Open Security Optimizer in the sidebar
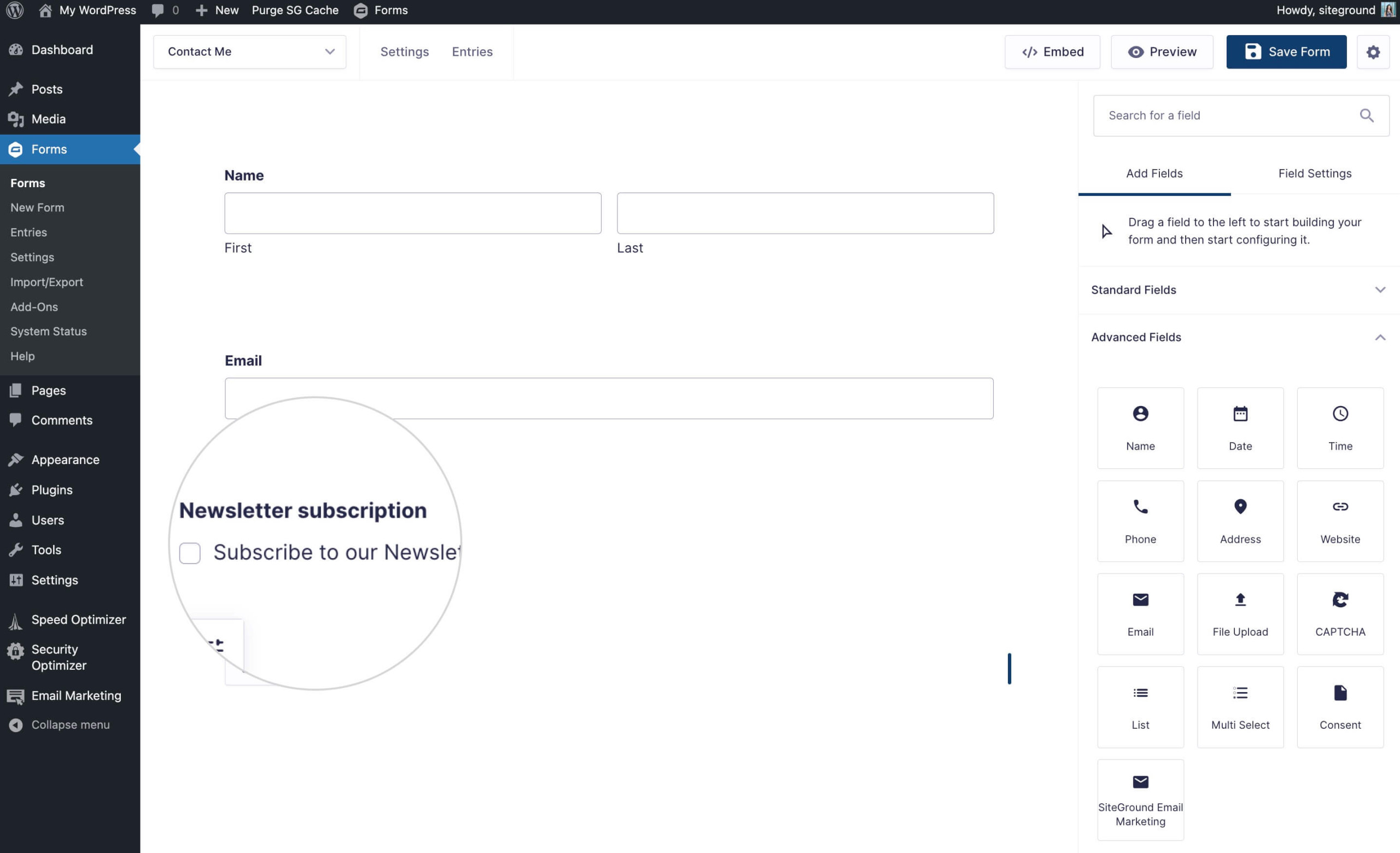1400x853 pixels. [70, 657]
